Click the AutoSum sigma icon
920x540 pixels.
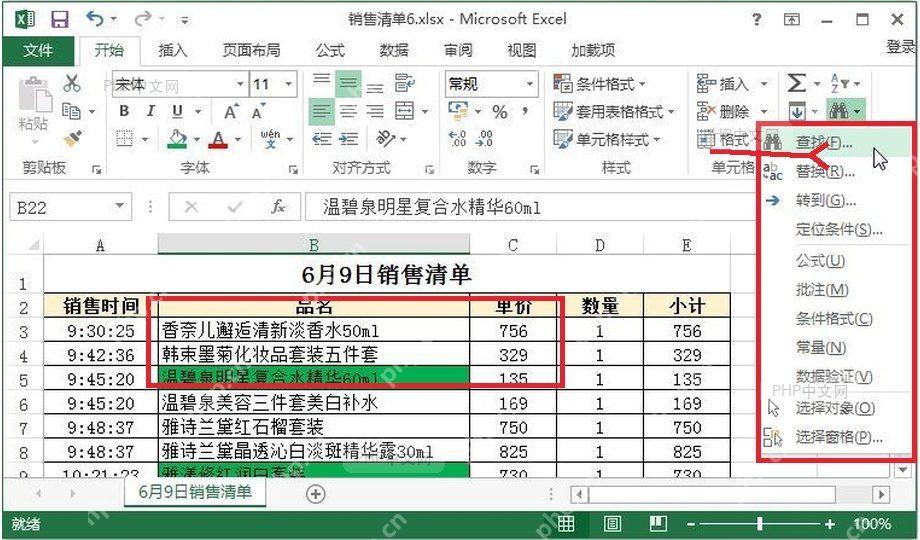(796, 83)
